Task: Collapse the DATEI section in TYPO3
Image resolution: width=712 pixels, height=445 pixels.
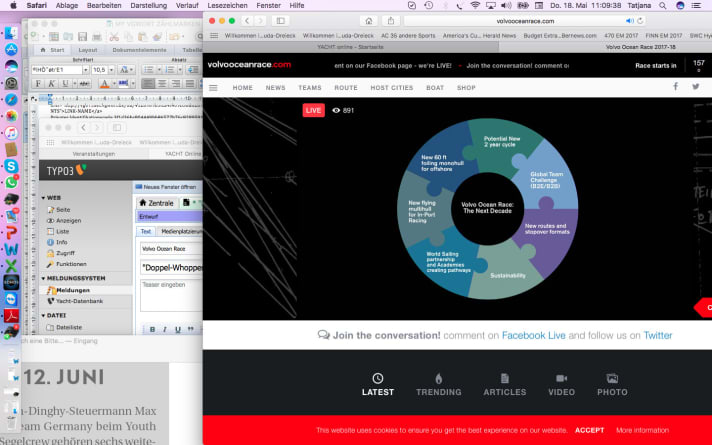Action: click(43, 316)
